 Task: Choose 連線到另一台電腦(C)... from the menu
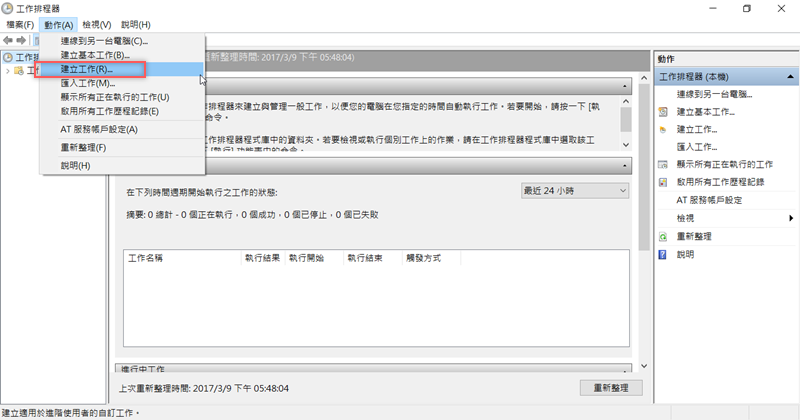(122, 41)
